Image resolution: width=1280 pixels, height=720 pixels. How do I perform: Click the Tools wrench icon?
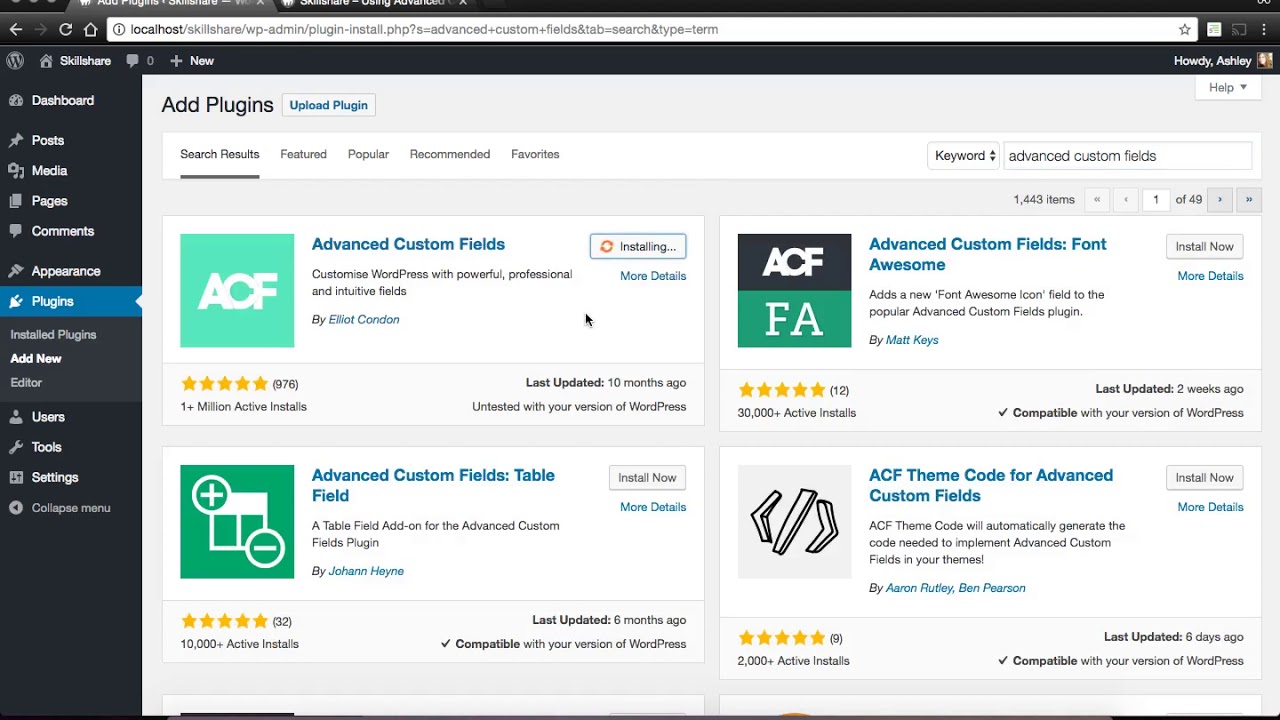tap(16, 447)
